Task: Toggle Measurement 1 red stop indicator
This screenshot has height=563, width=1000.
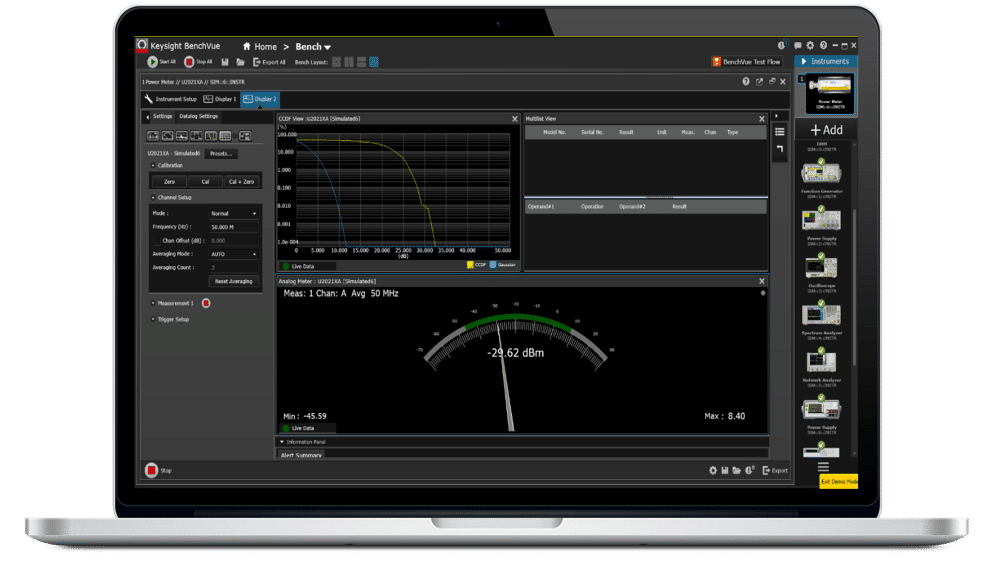Action: pyautogui.click(x=206, y=303)
